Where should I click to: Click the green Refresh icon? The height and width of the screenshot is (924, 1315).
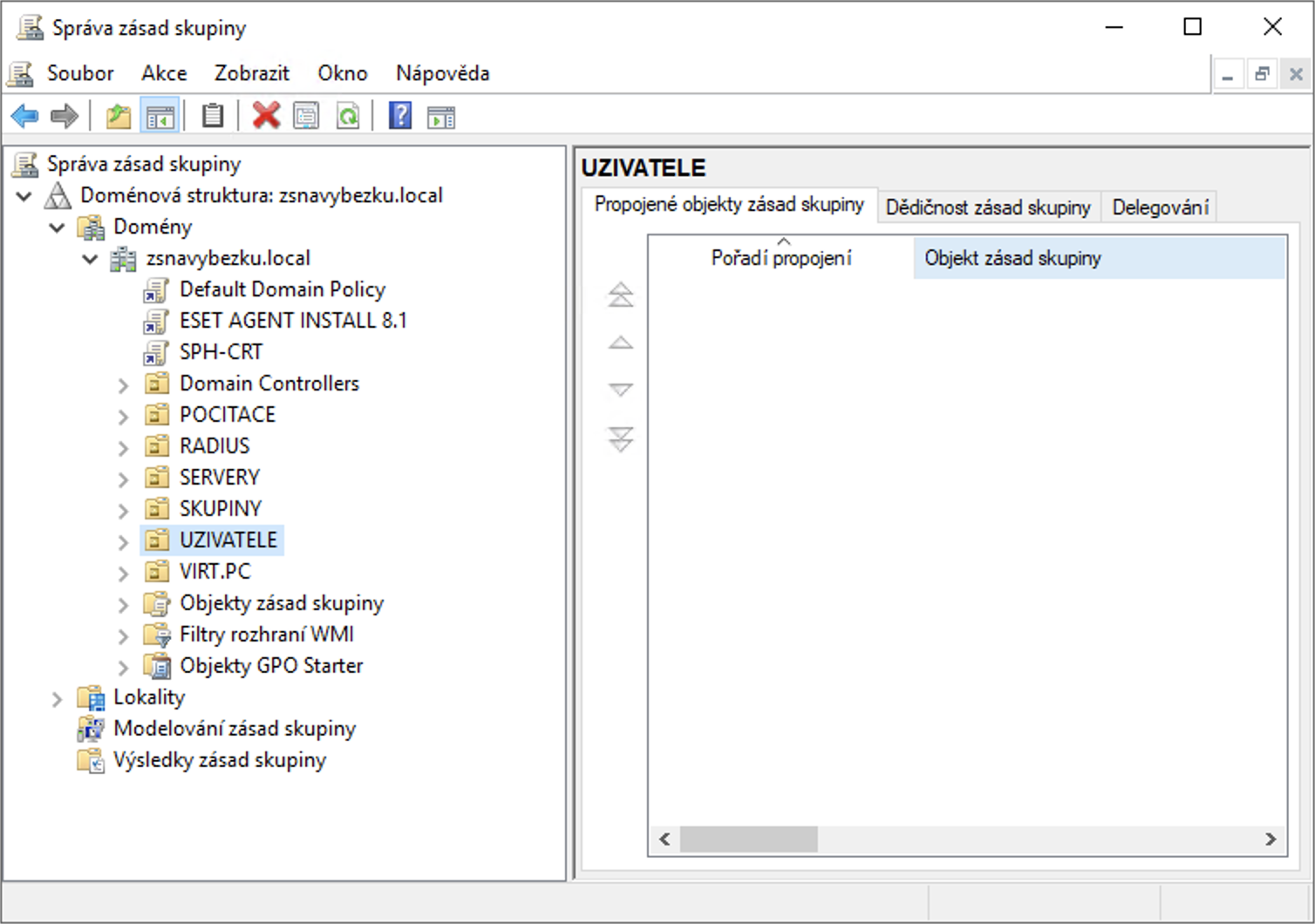(348, 116)
